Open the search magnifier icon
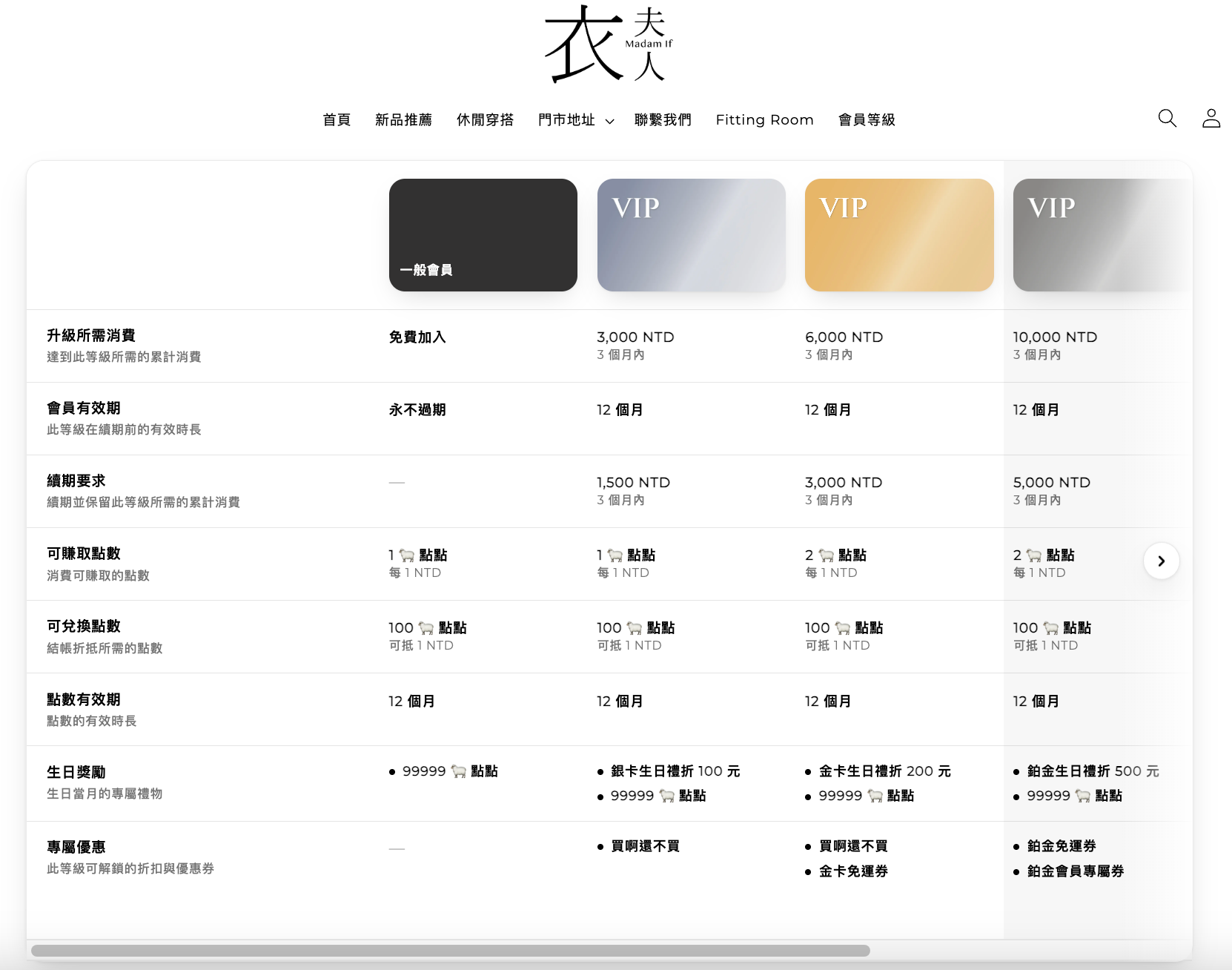1232x970 pixels. (x=1168, y=119)
